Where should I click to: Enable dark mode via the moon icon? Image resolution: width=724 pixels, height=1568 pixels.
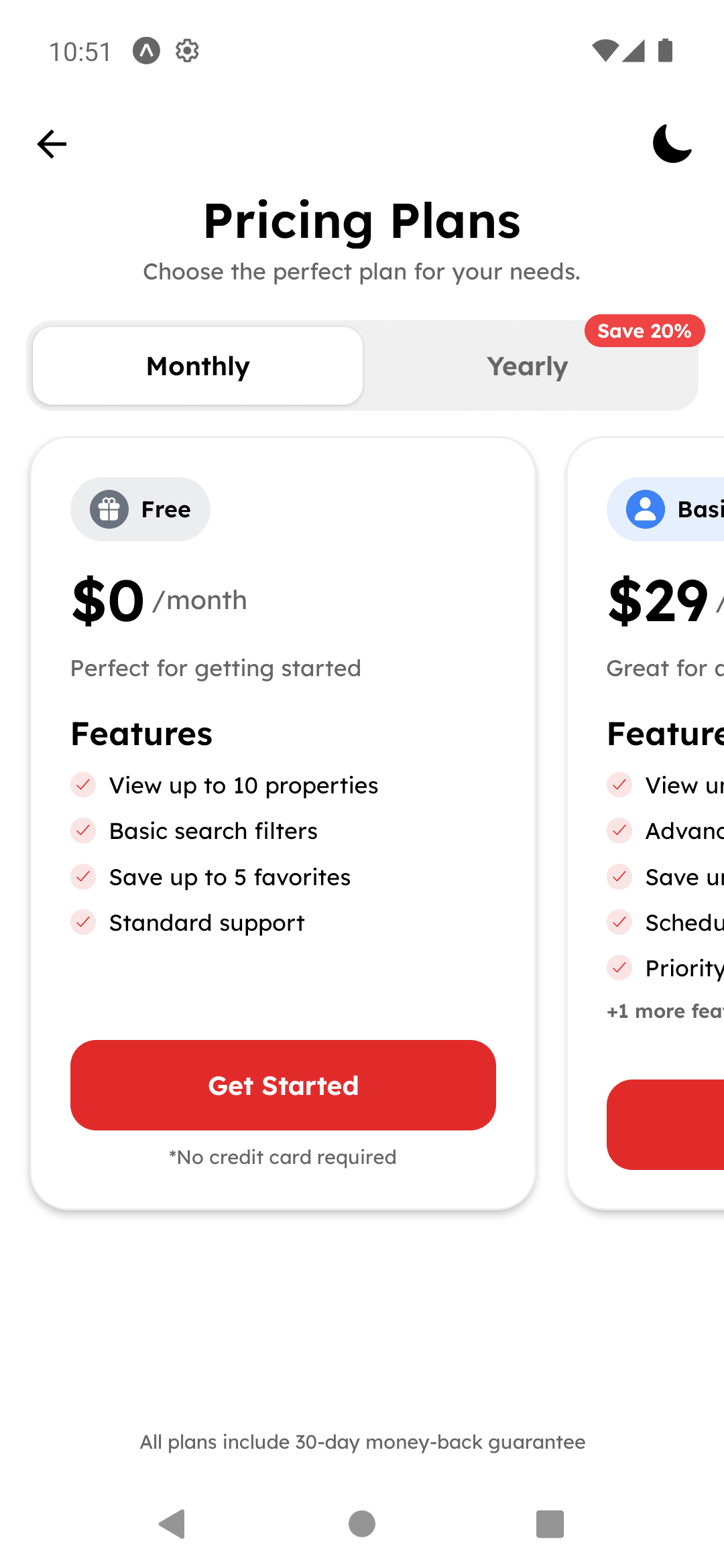click(x=672, y=143)
